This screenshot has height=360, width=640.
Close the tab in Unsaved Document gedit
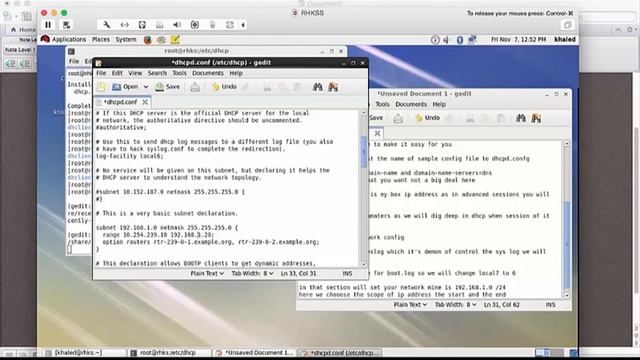pos(378,133)
